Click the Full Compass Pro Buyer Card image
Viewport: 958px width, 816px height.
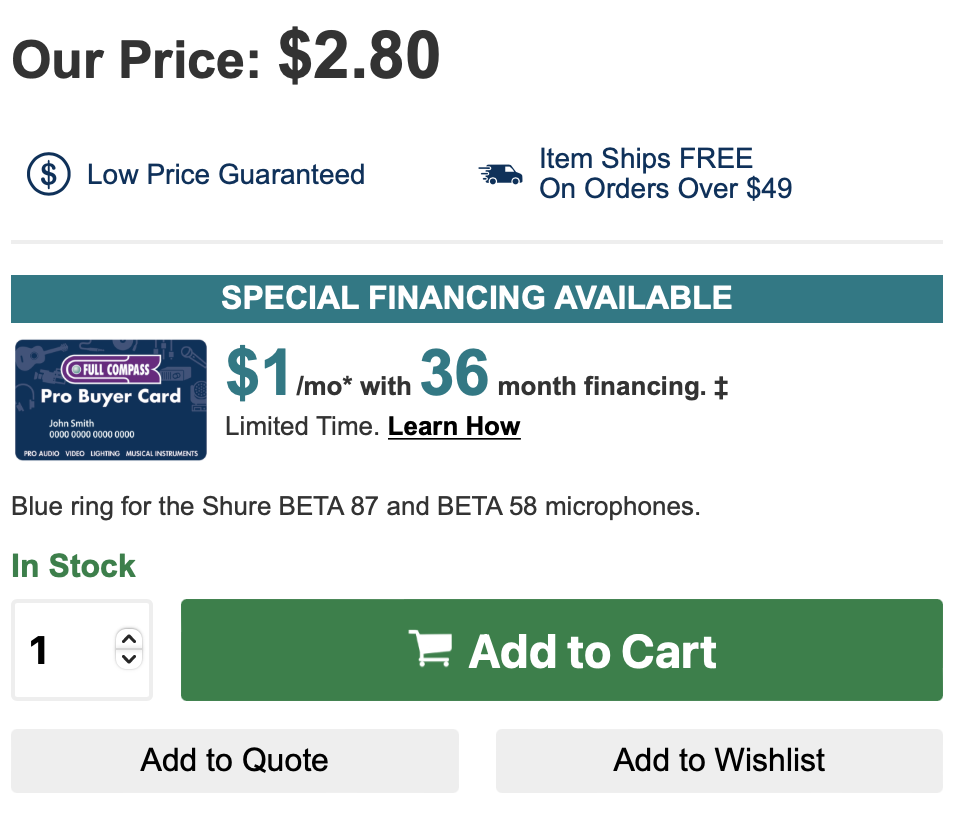click(x=111, y=400)
